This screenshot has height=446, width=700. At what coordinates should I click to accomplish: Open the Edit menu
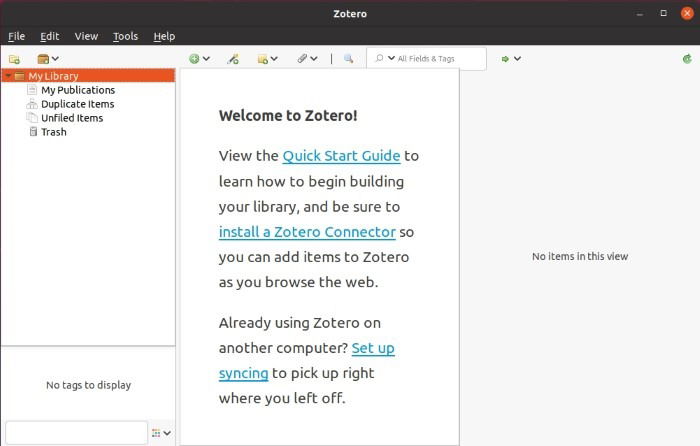click(50, 36)
